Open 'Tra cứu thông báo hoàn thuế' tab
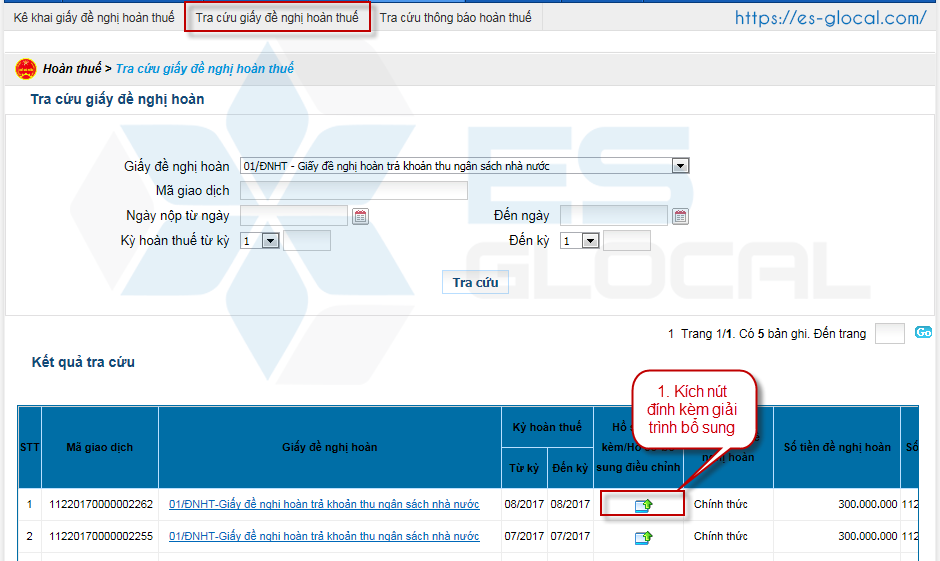Viewport: 940px width, 561px height. [456, 17]
